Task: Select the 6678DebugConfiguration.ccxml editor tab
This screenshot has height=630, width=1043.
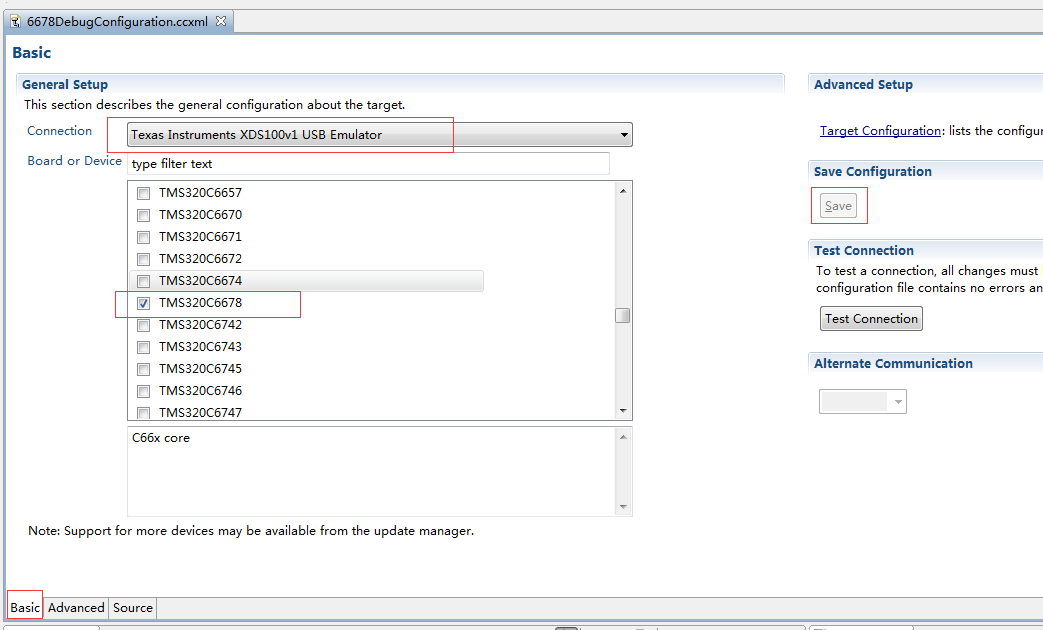Action: click(x=118, y=21)
